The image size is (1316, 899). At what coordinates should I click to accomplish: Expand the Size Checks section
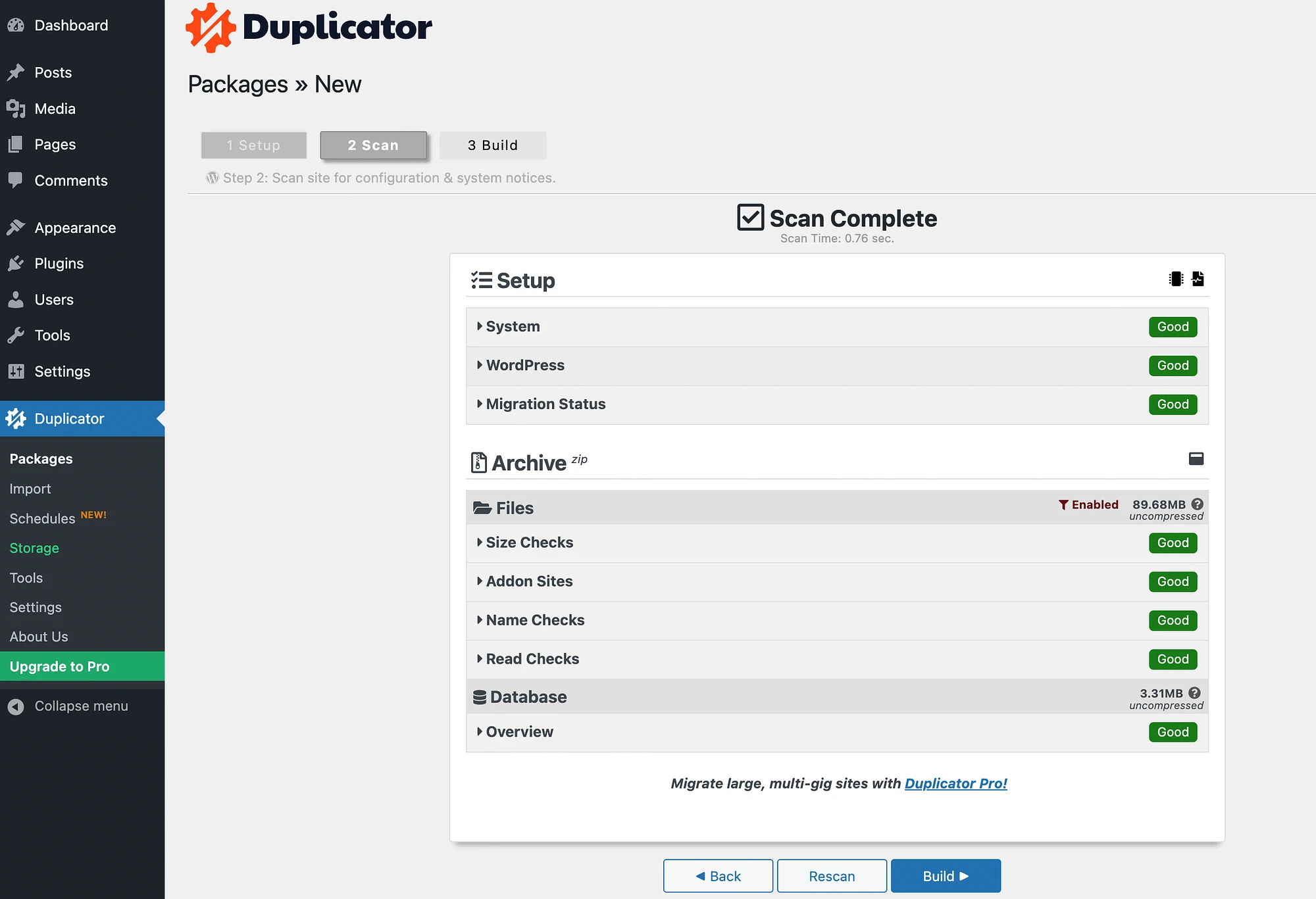pyautogui.click(x=527, y=542)
